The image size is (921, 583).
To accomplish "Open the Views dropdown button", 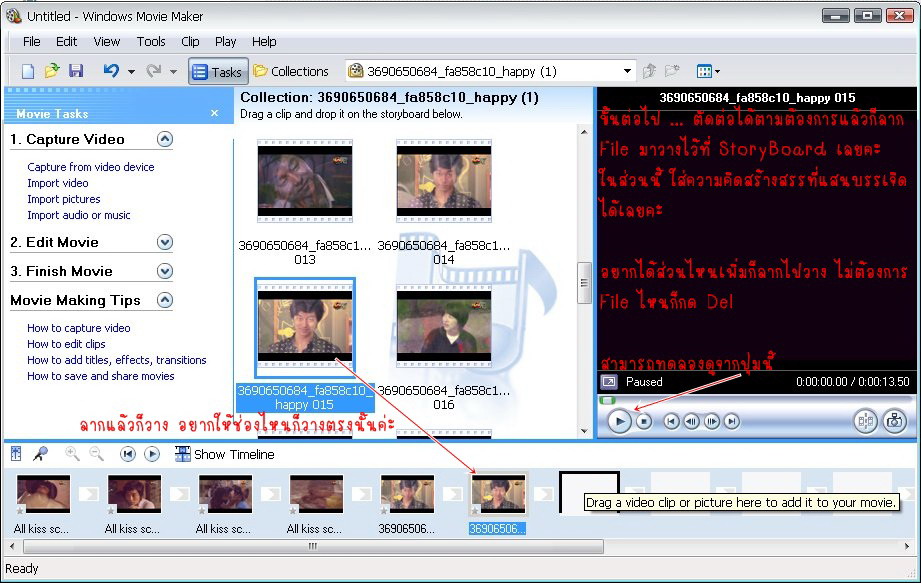I will (708, 72).
